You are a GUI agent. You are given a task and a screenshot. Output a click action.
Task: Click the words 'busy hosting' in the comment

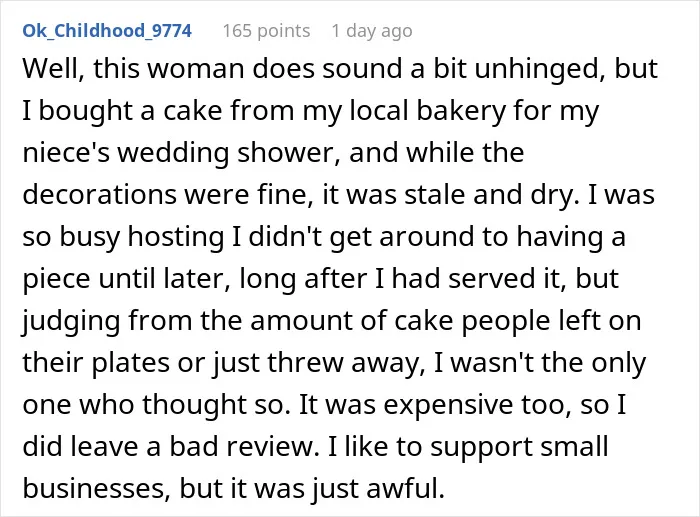[142, 237]
